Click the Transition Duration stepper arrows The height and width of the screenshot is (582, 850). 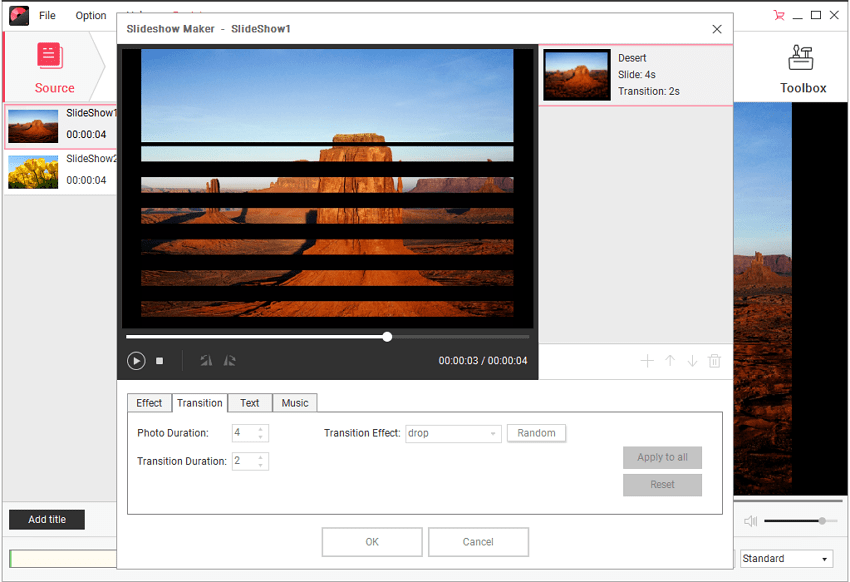pyautogui.click(x=261, y=461)
